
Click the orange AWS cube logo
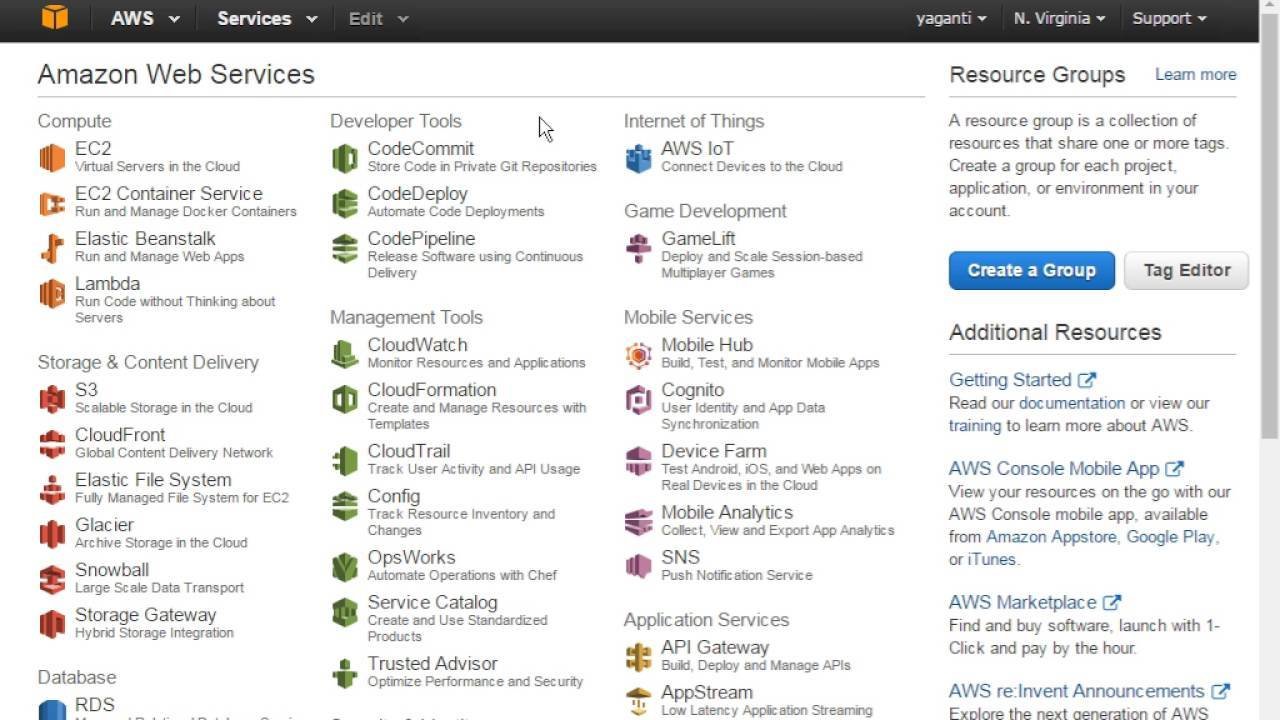click(x=55, y=18)
